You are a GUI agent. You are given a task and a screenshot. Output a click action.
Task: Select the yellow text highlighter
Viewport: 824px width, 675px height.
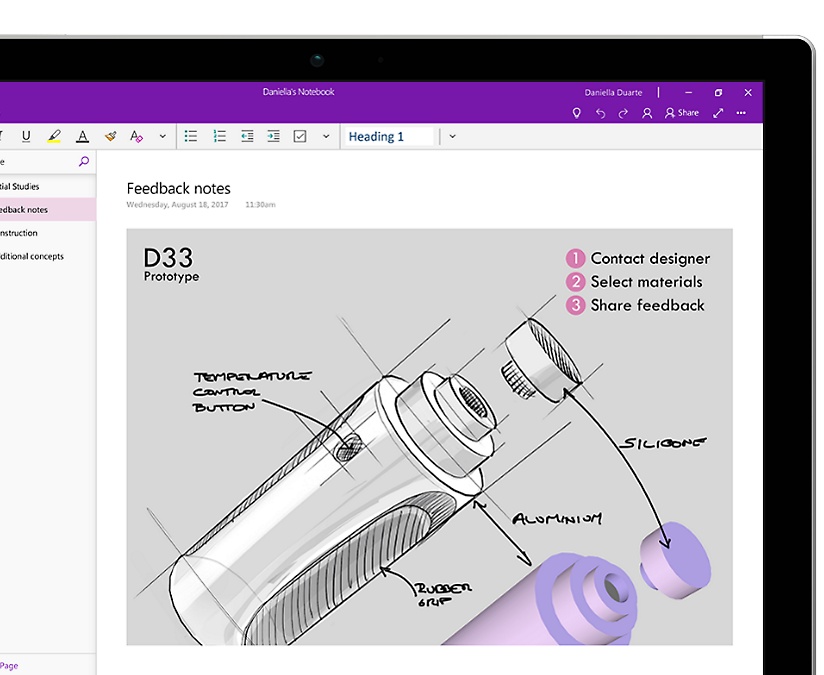[54, 137]
